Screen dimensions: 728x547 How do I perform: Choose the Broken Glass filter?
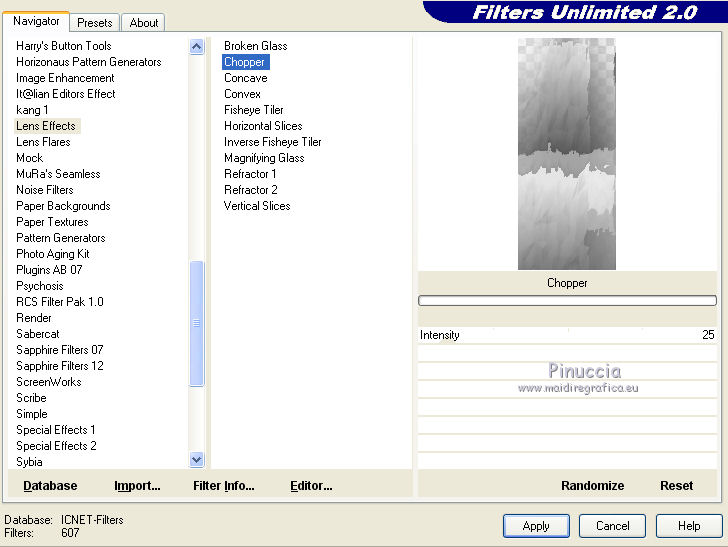click(x=256, y=46)
